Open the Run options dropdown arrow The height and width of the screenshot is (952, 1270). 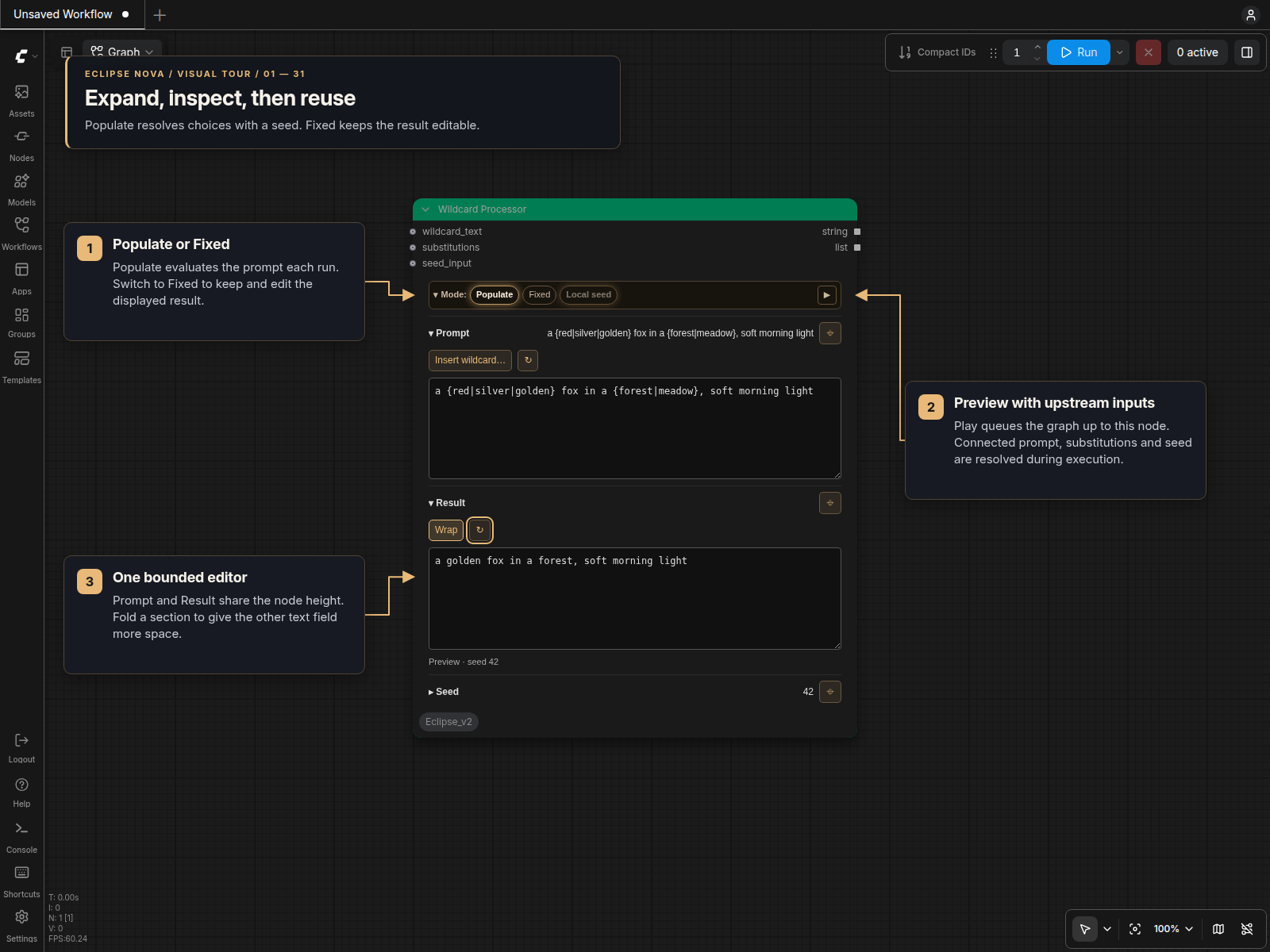click(x=1119, y=52)
